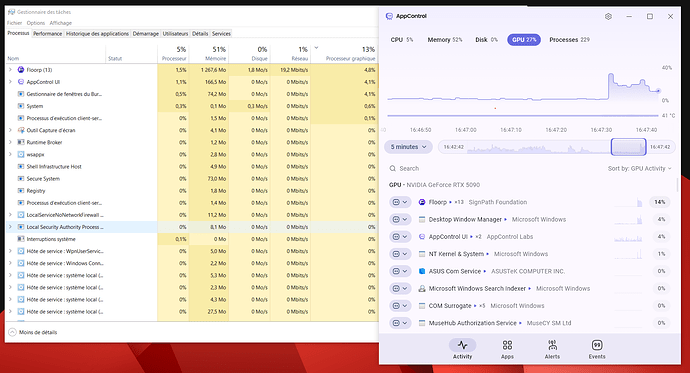Viewport: 690px width, 373px height.
Task: Switch to the Utilisateurs tab
Action: pos(175,34)
